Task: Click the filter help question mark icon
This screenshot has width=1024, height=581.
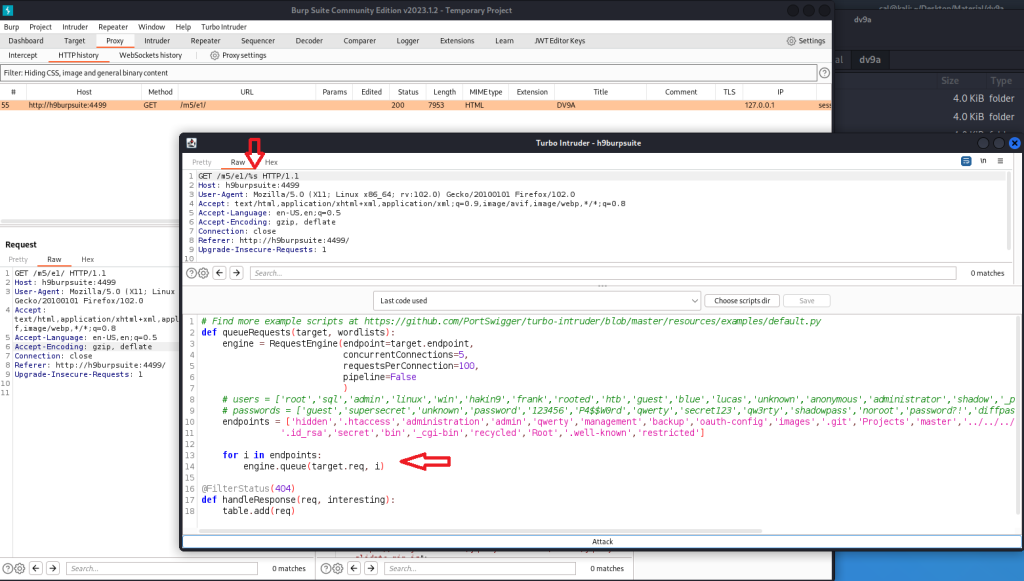Action: point(824,73)
